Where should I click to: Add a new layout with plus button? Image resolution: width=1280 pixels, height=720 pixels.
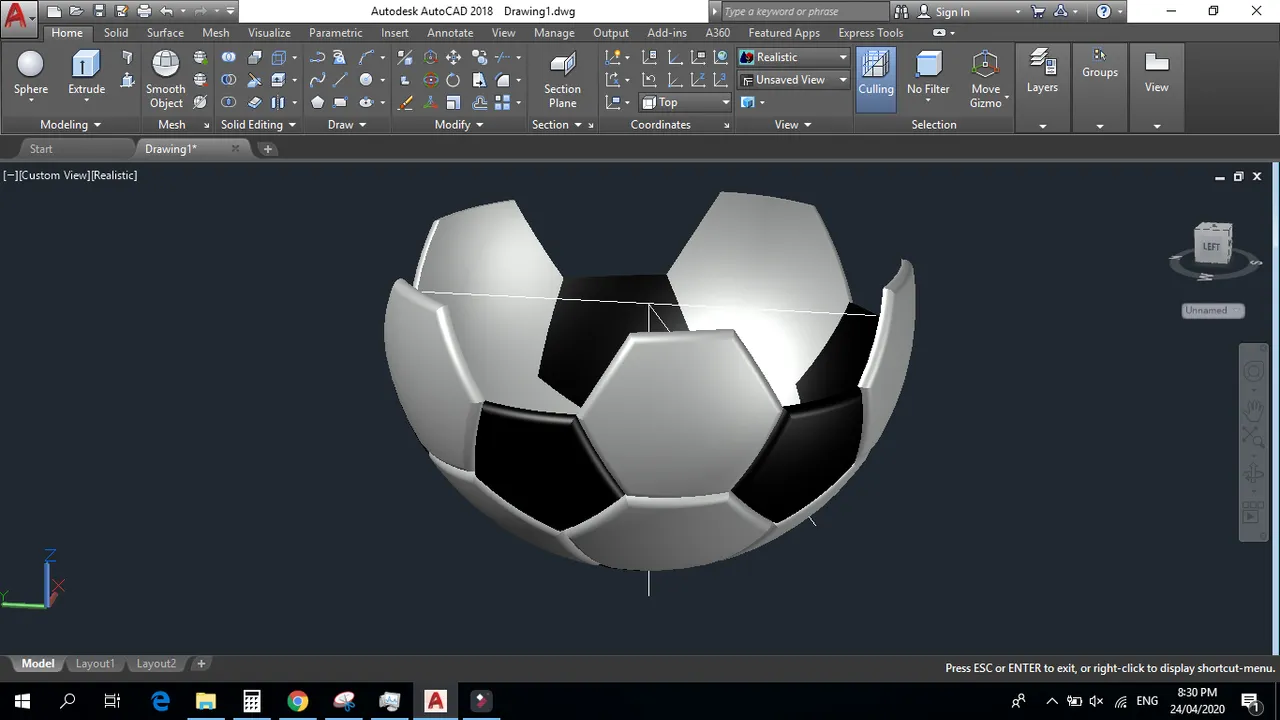(201, 664)
